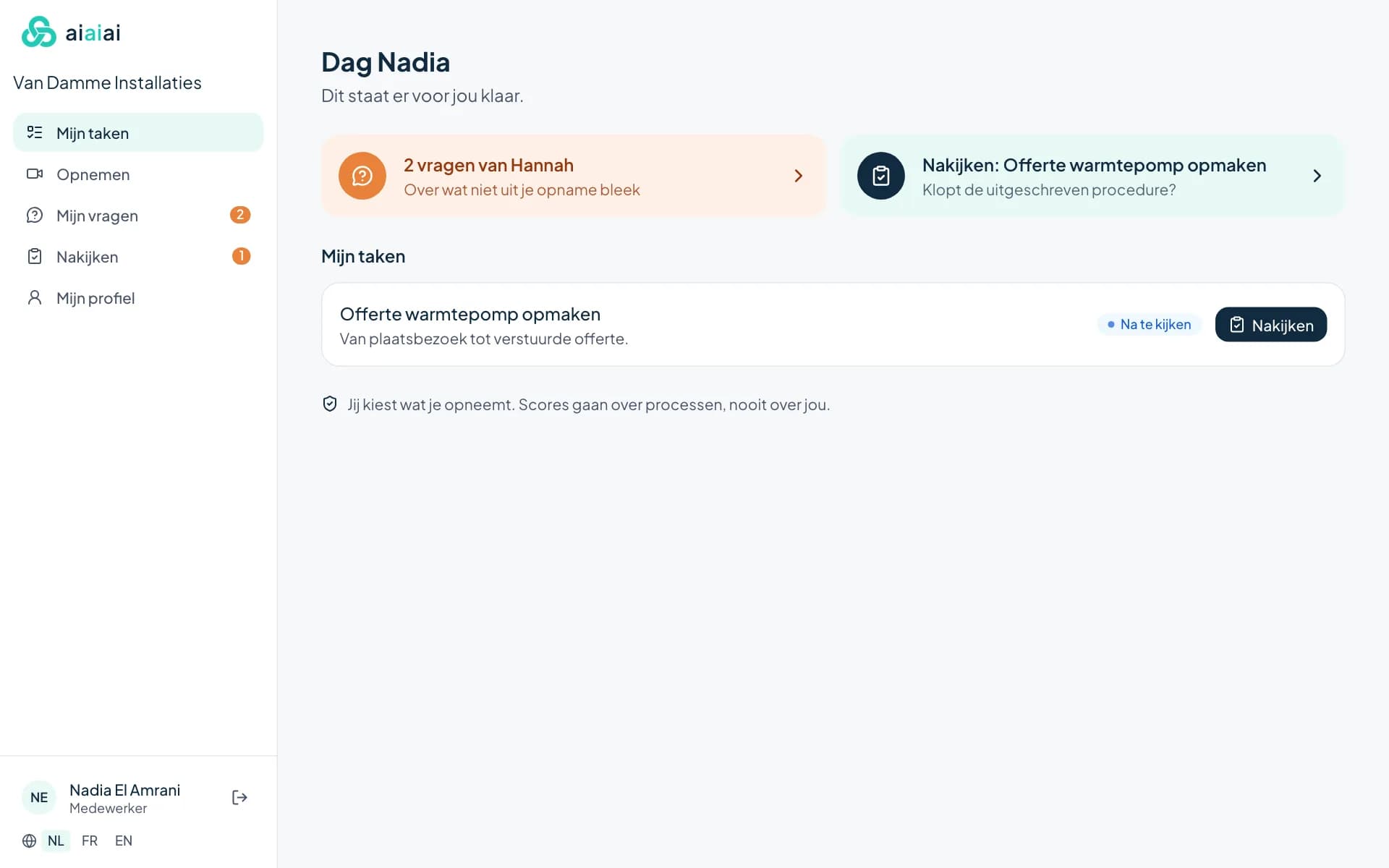The width and height of the screenshot is (1389, 868).
Task: Click the log out icon
Action: [239, 797]
